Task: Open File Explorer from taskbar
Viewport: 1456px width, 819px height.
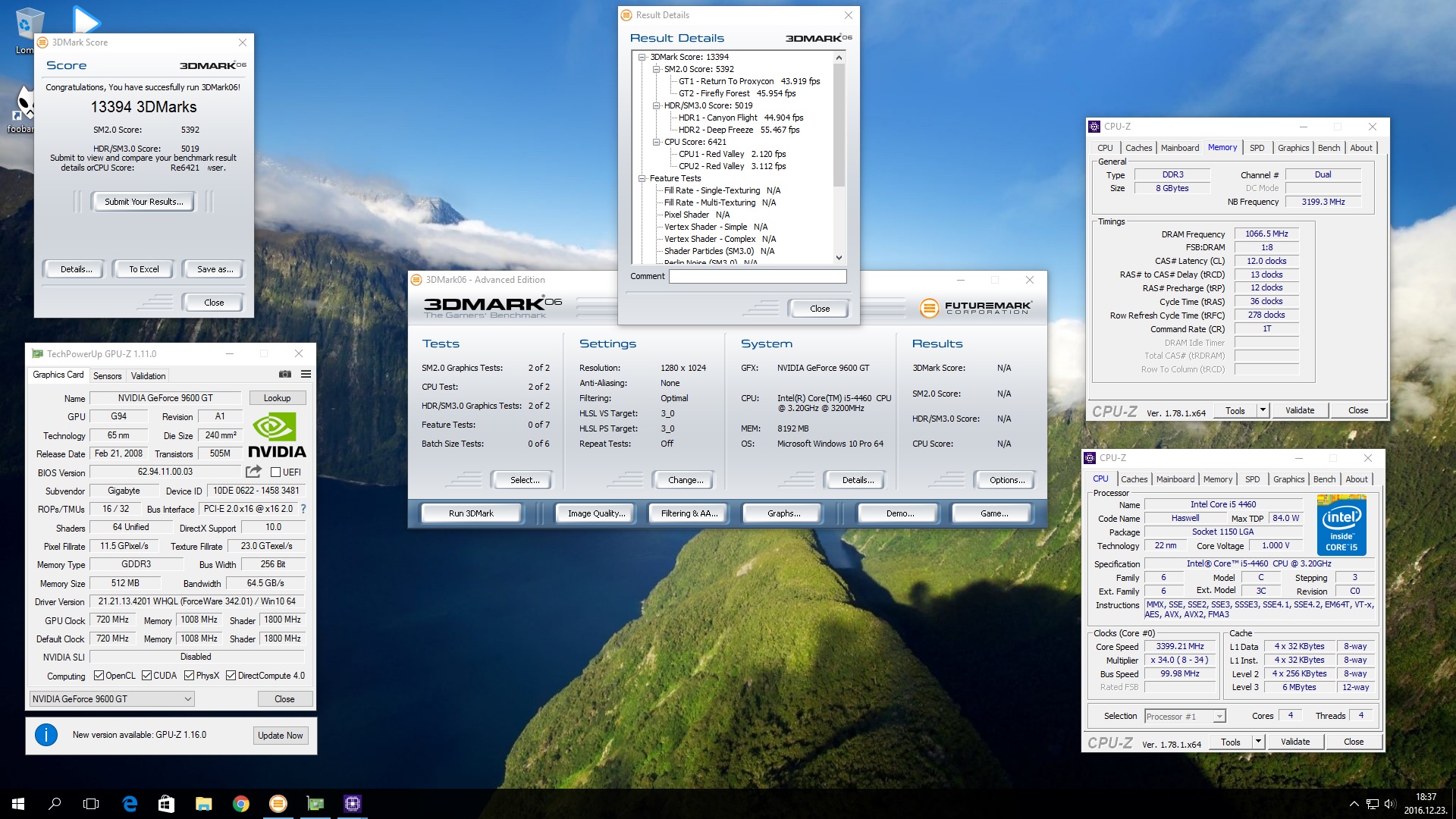Action: (203, 804)
